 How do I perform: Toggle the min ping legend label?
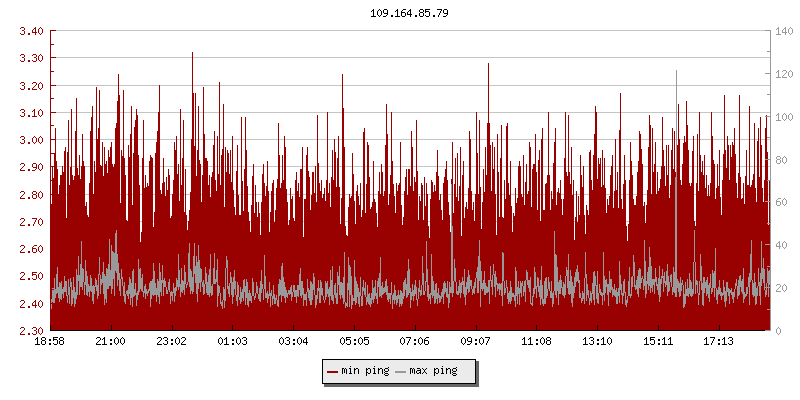(x=366, y=371)
